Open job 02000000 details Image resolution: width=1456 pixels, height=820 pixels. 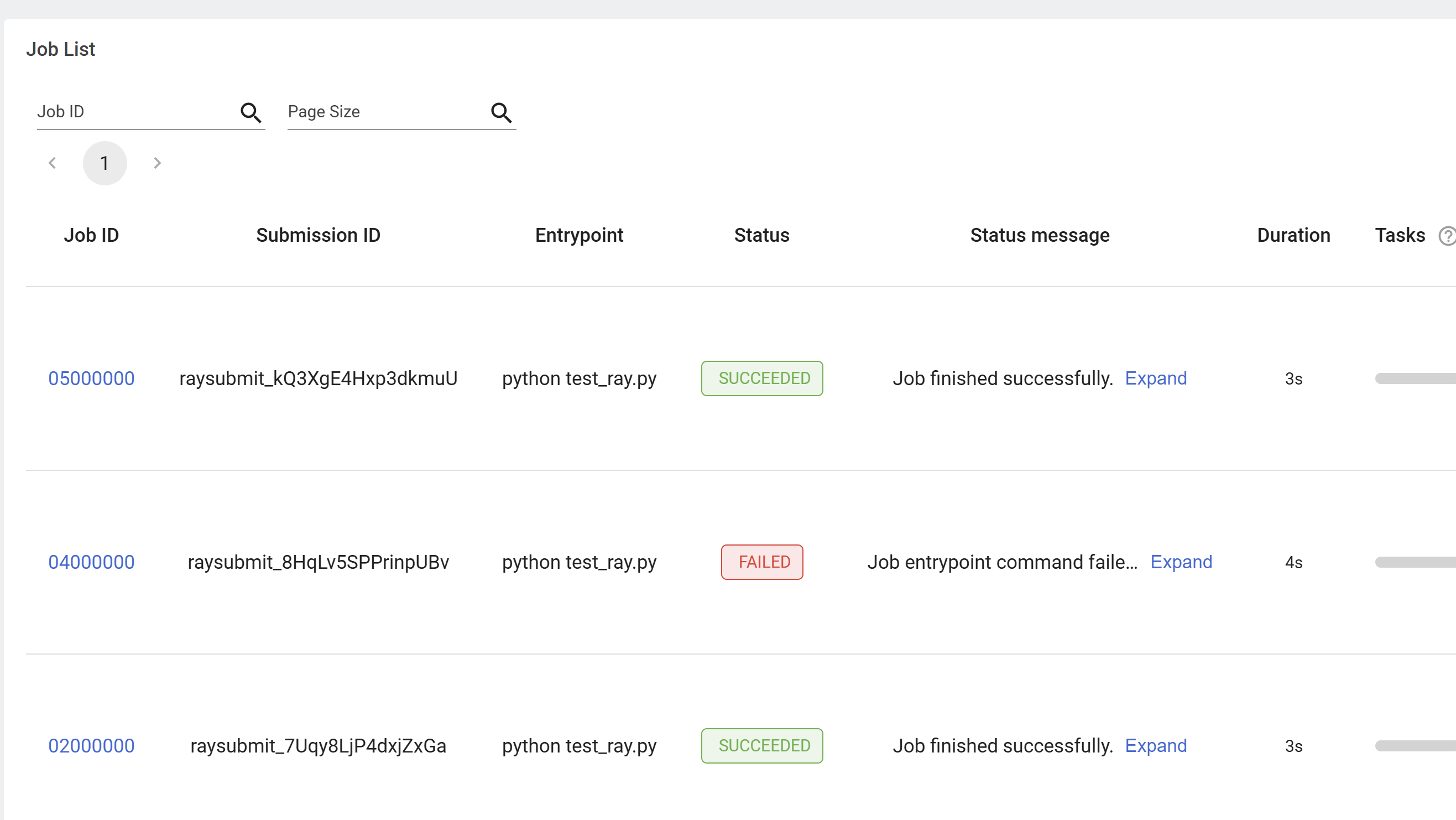[x=91, y=746]
